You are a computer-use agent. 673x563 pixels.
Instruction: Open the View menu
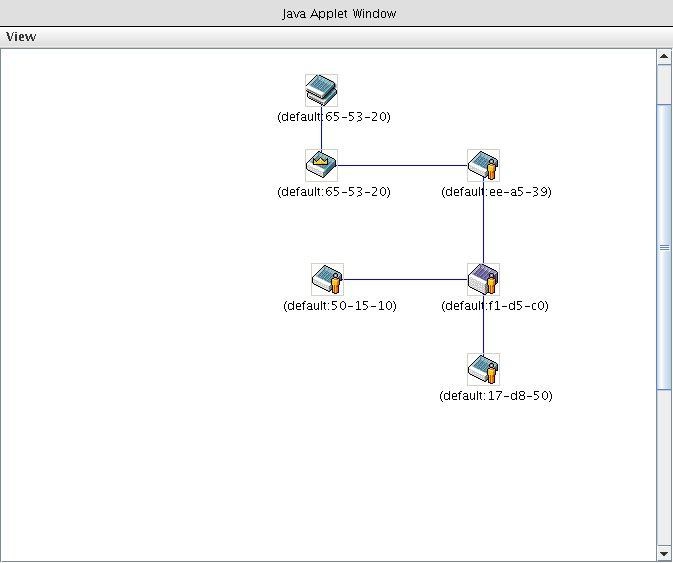(21, 37)
